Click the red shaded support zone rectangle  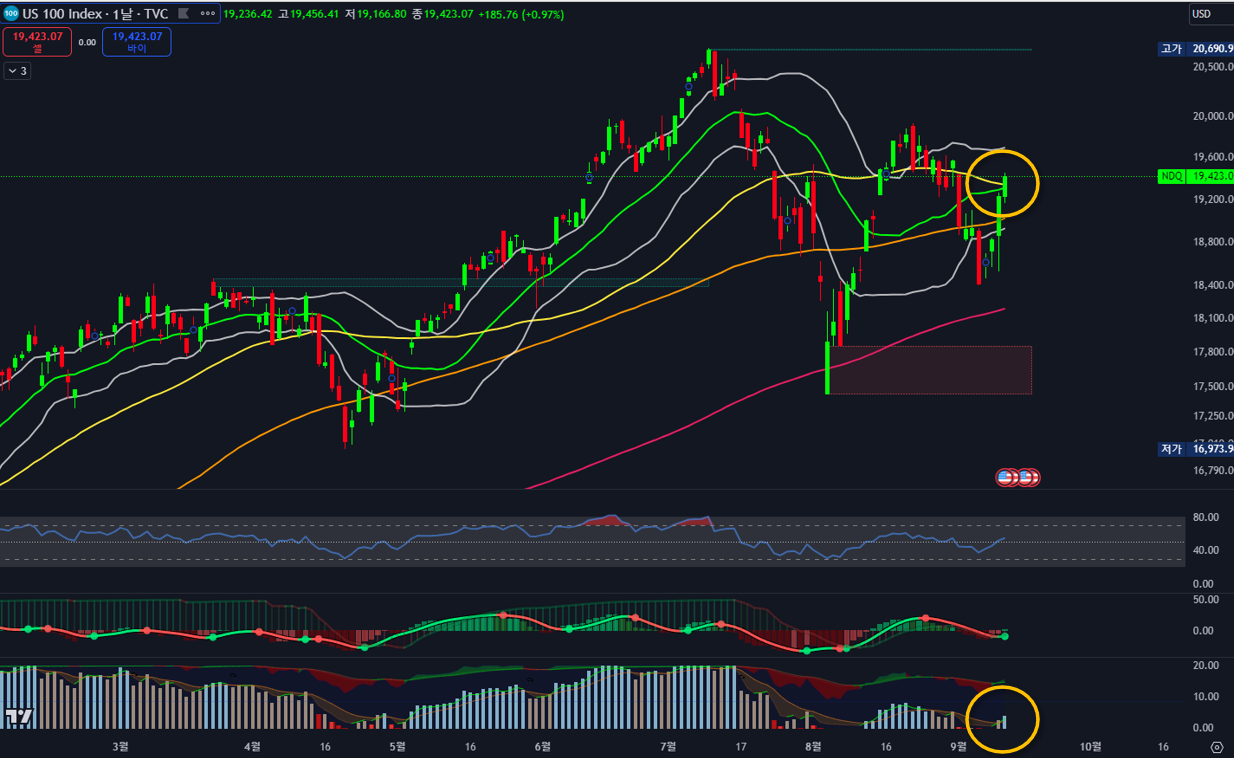(x=930, y=370)
